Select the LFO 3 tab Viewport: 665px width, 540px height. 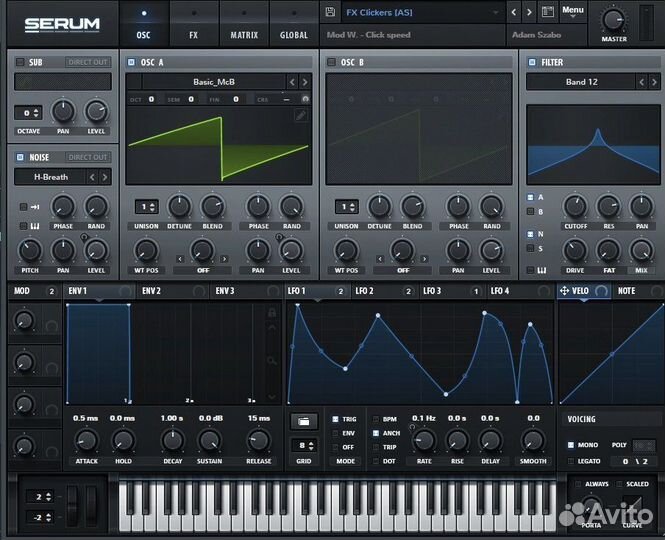coord(453,291)
